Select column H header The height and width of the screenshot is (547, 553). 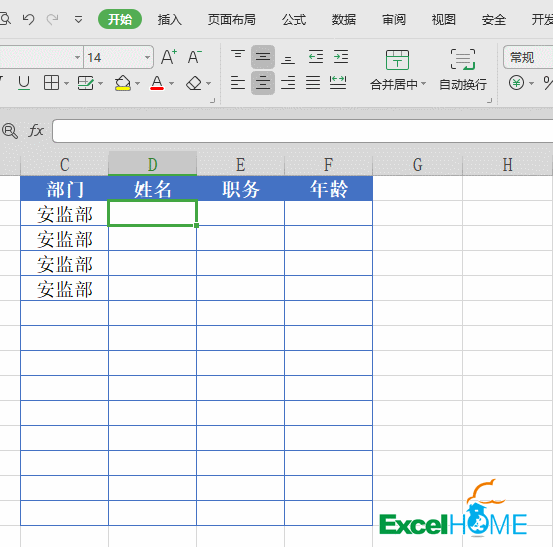point(508,164)
